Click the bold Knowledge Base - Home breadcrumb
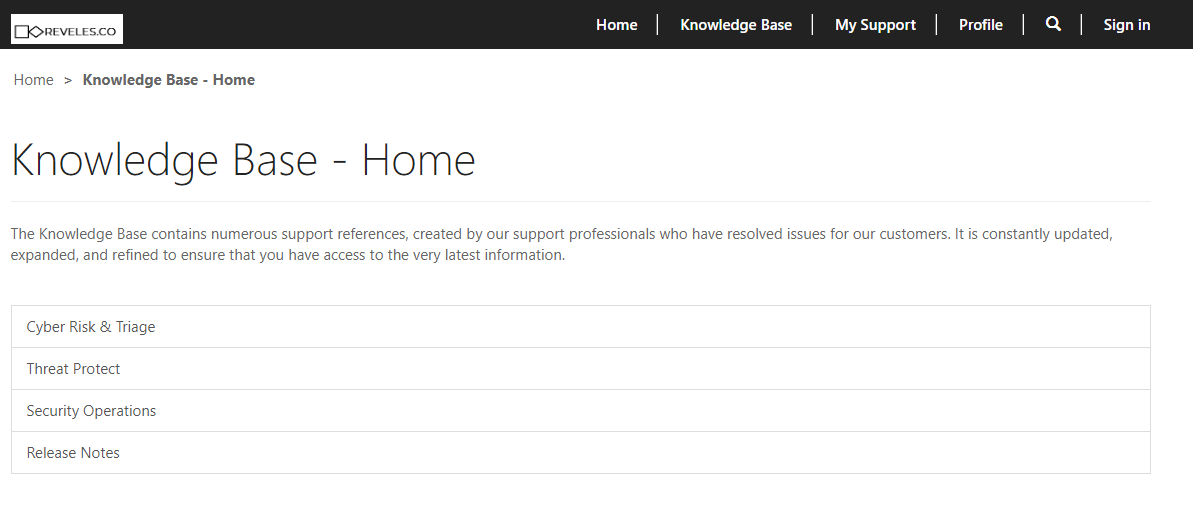Screen dimensions: 1193x531 coord(168,80)
